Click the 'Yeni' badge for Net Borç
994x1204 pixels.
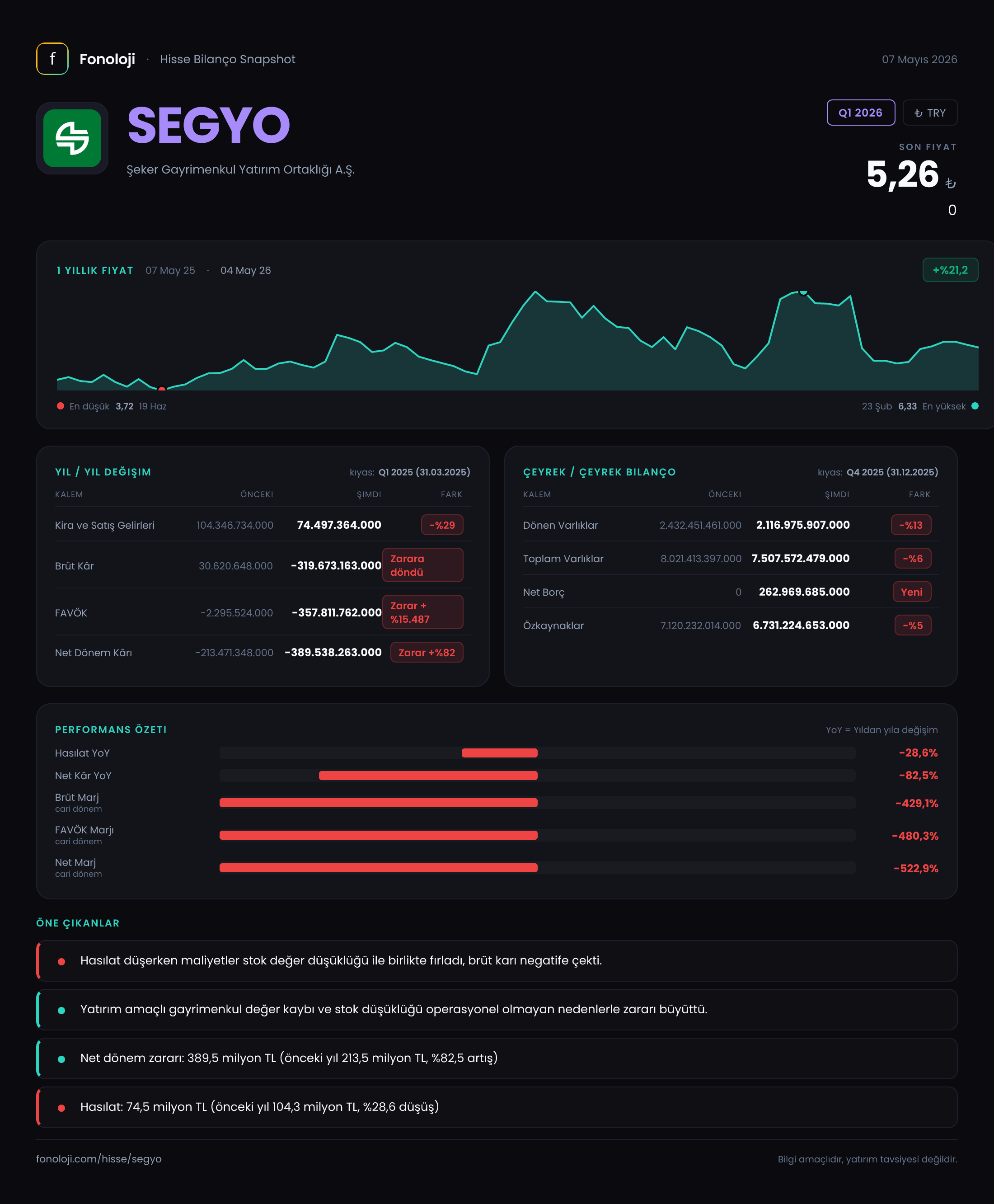(x=912, y=592)
